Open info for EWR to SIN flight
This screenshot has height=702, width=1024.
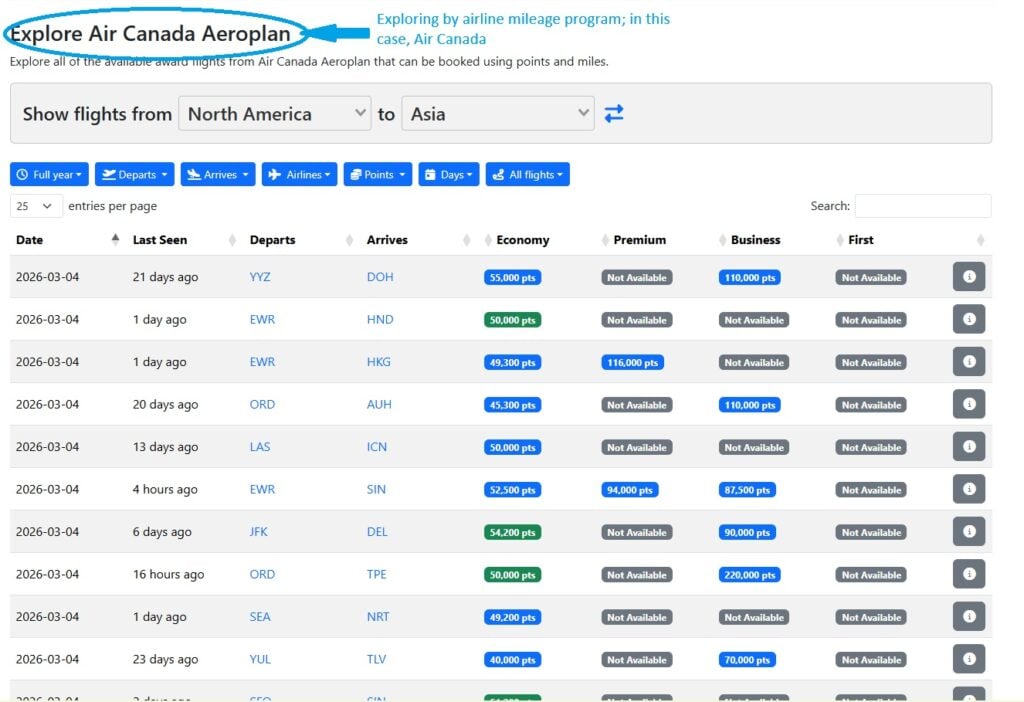point(968,489)
